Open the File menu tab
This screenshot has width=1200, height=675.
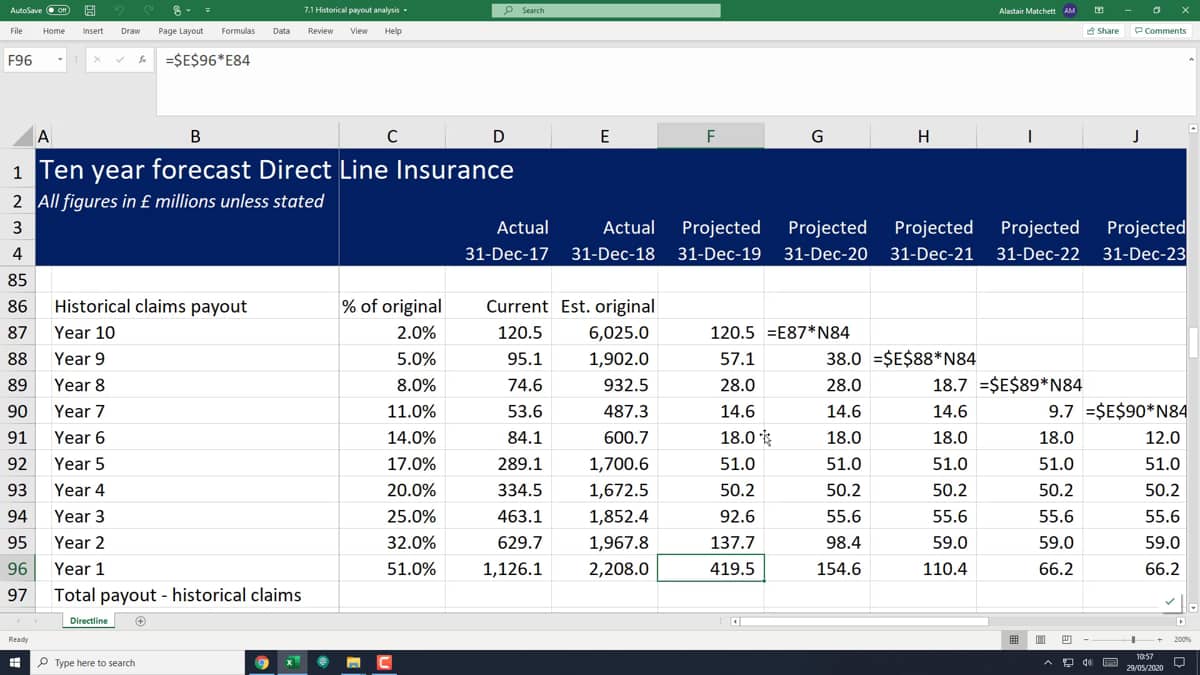click(x=17, y=31)
